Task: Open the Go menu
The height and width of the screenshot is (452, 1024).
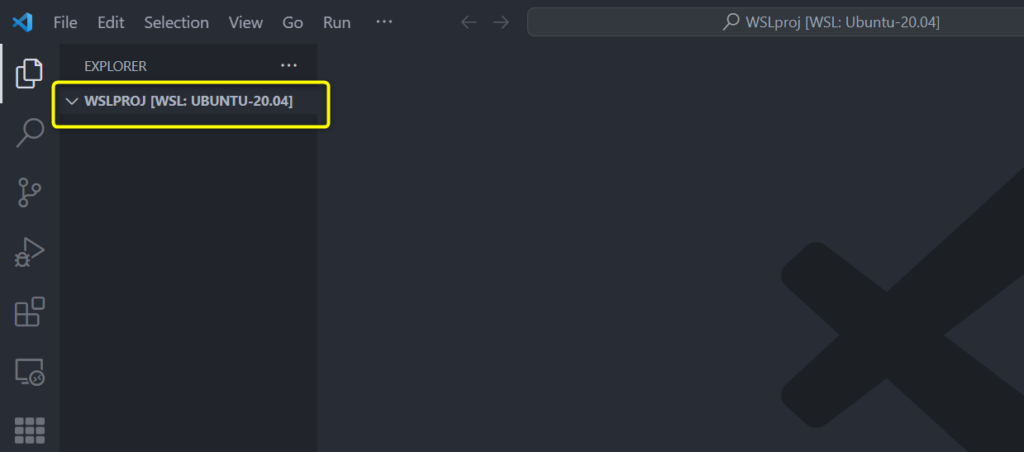Action: 293,22
